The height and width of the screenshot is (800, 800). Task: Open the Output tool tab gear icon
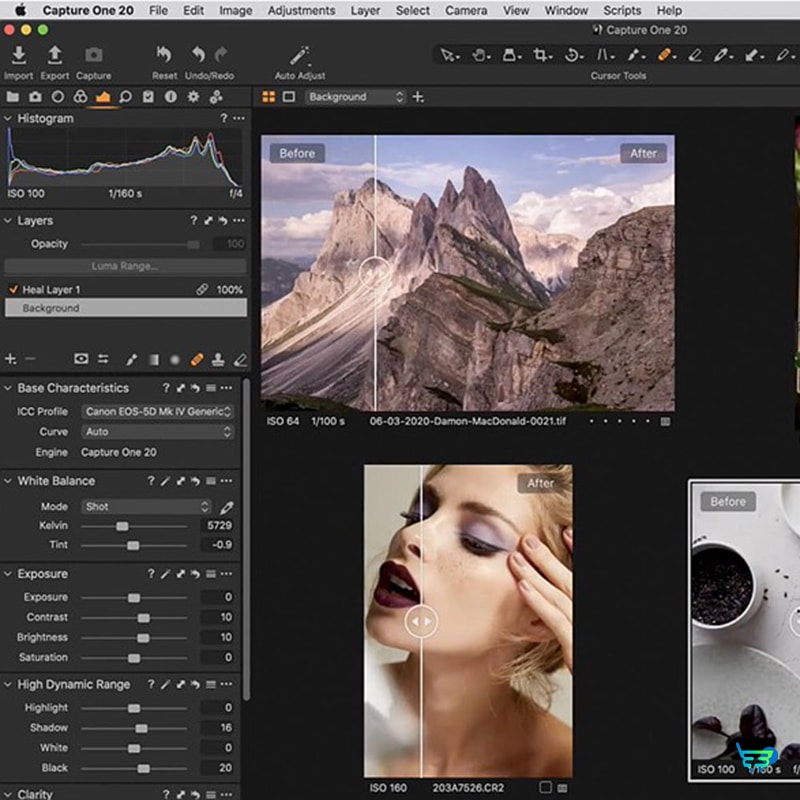click(x=193, y=97)
